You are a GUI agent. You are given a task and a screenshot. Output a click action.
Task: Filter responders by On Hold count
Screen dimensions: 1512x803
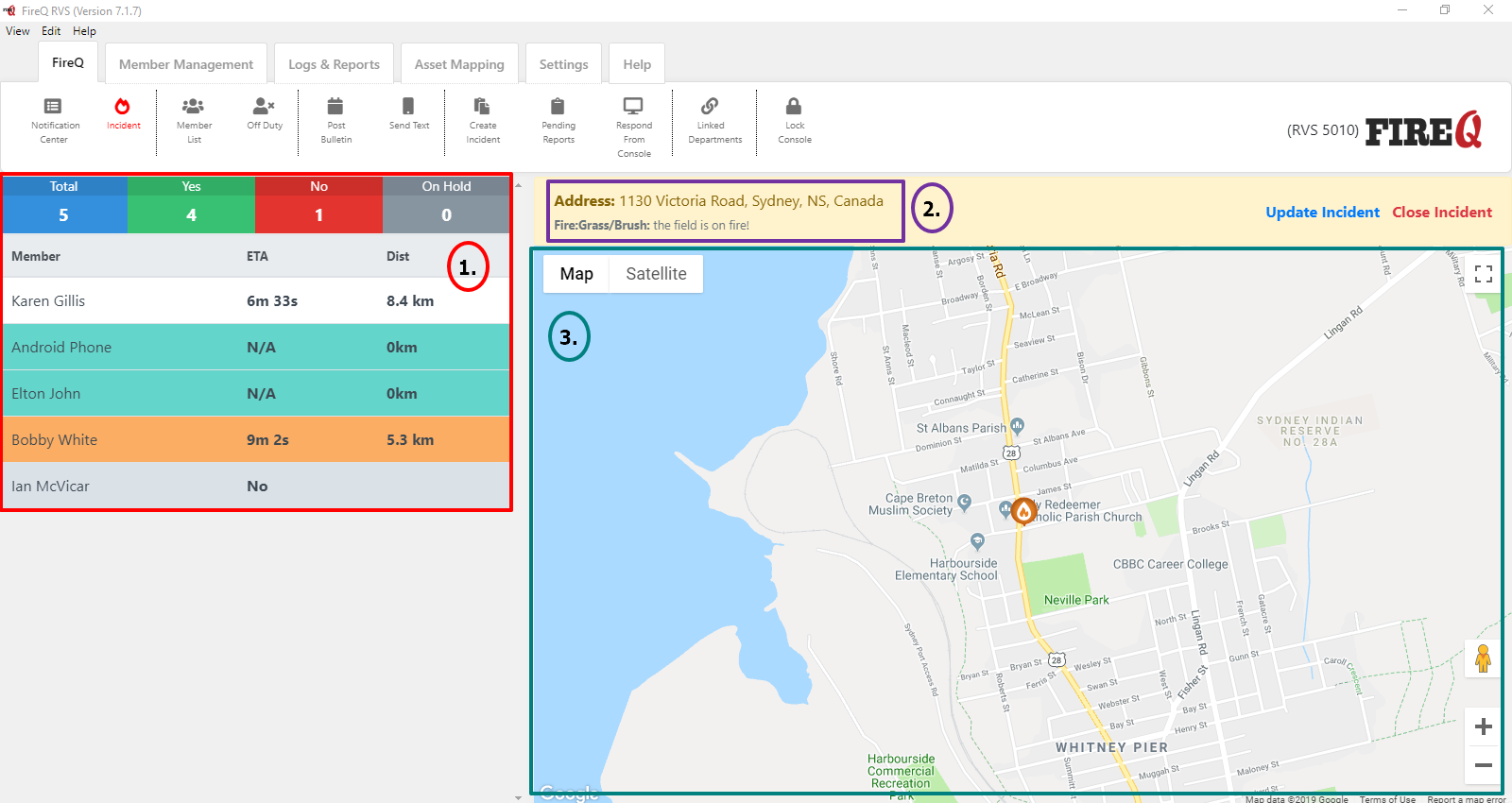(446, 204)
